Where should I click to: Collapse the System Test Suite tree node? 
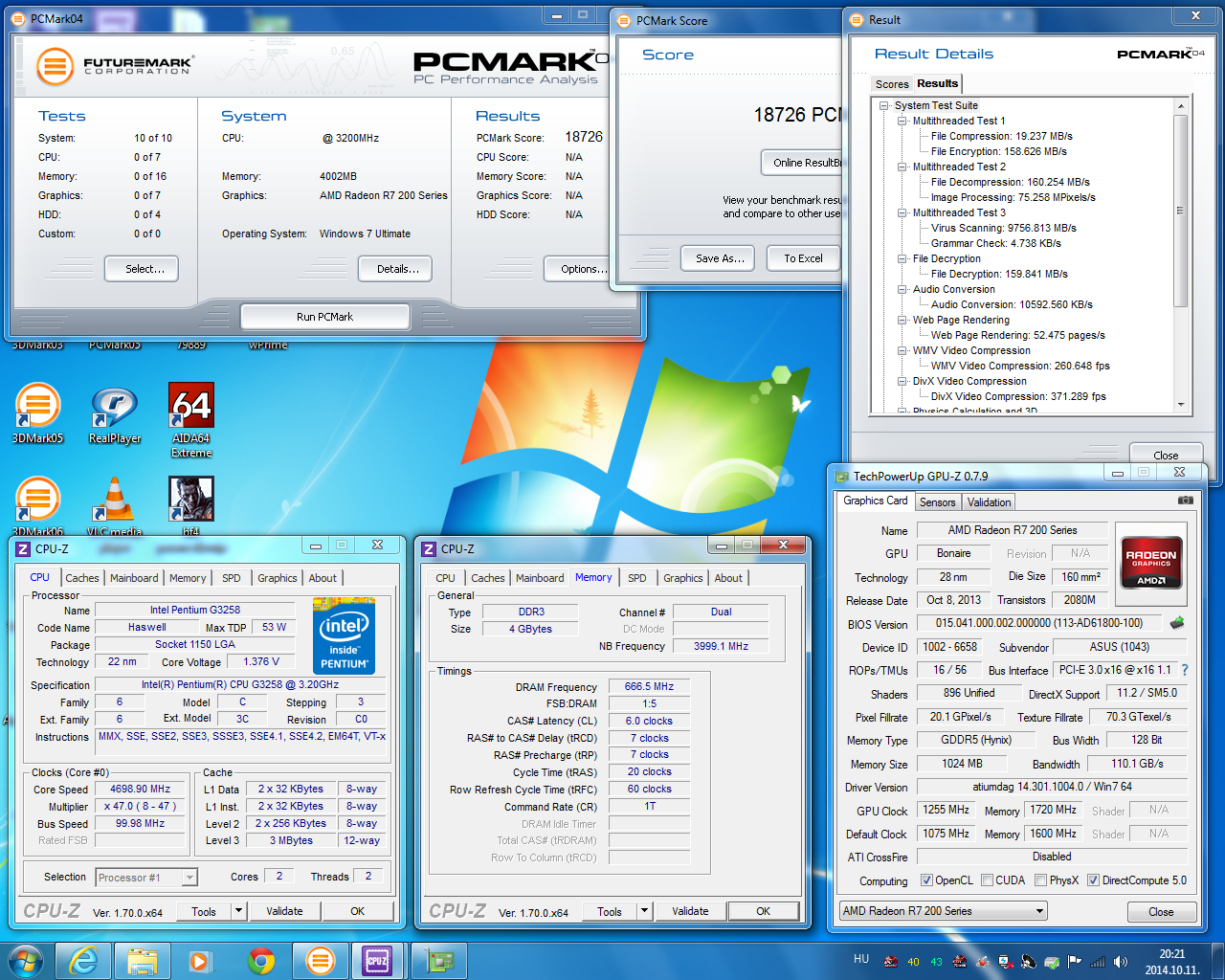[884, 105]
